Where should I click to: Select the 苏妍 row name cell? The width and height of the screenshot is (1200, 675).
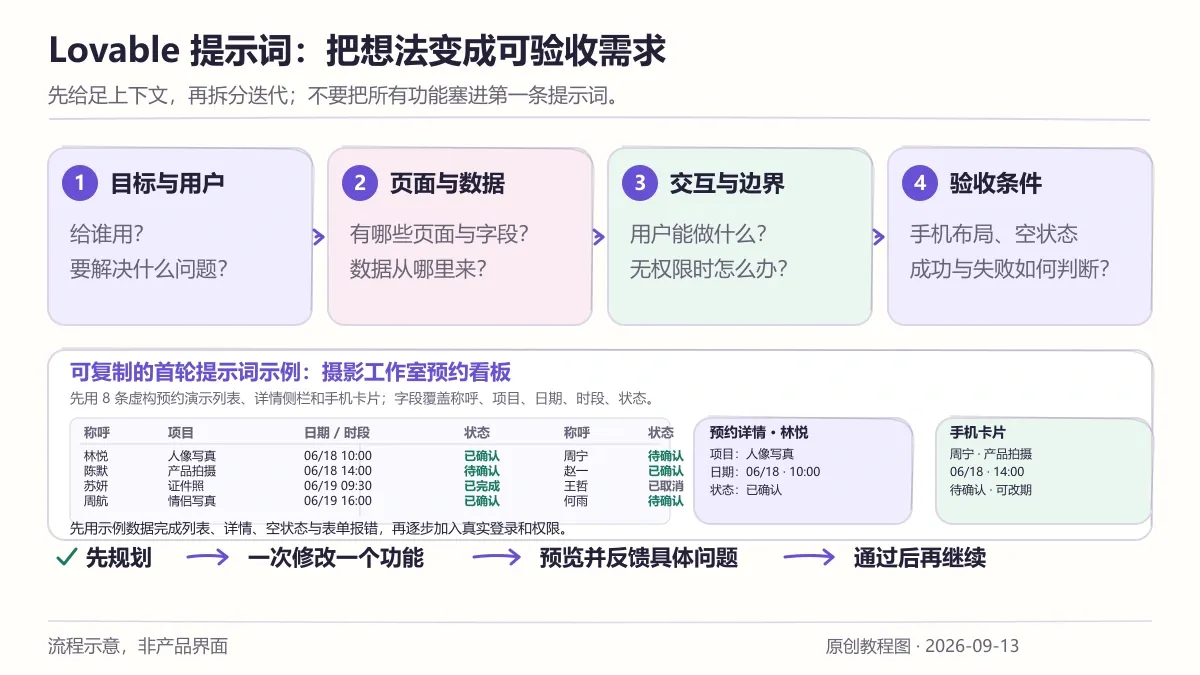[x=96, y=486]
